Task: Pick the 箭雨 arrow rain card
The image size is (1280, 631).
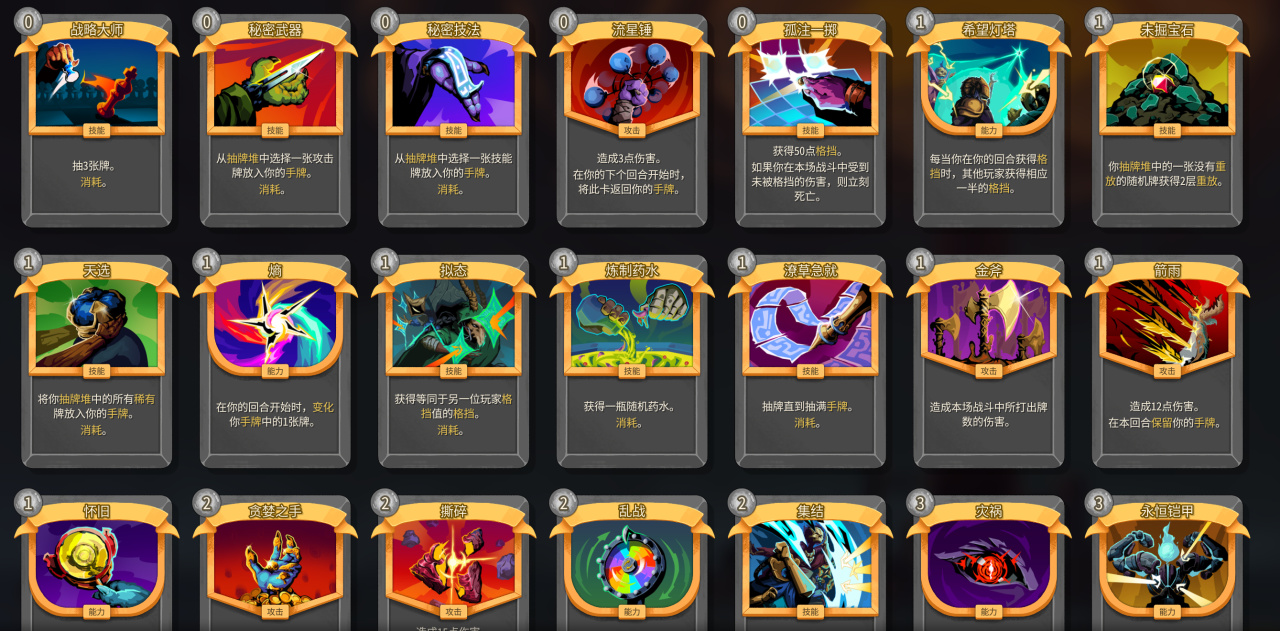Action: pos(1167,359)
